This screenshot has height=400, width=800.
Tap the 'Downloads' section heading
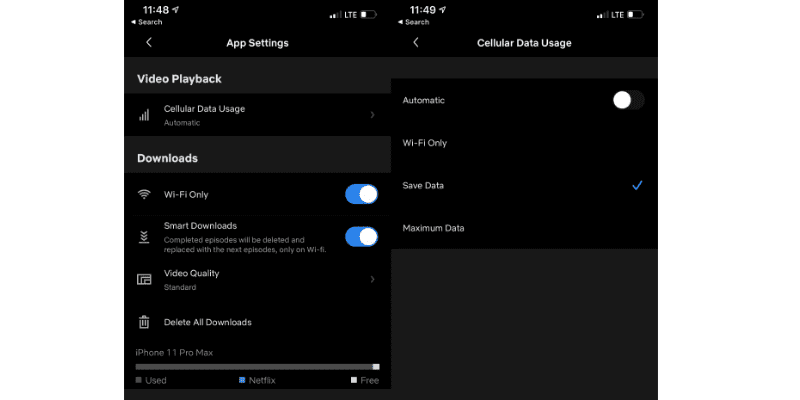click(x=167, y=158)
